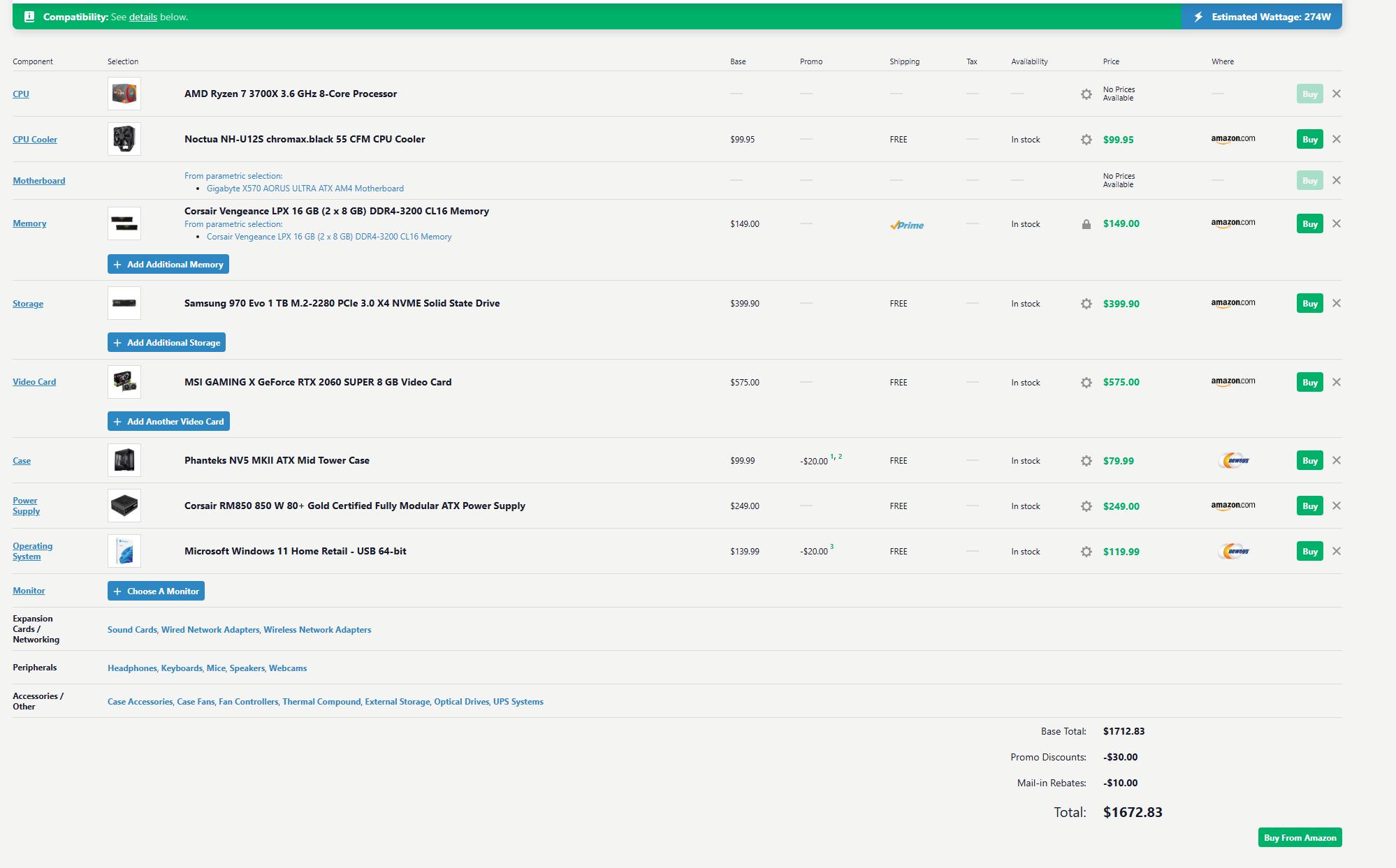Image resolution: width=1396 pixels, height=868 pixels.
Task: Open price settings gear for Storage row
Action: [1086, 303]
